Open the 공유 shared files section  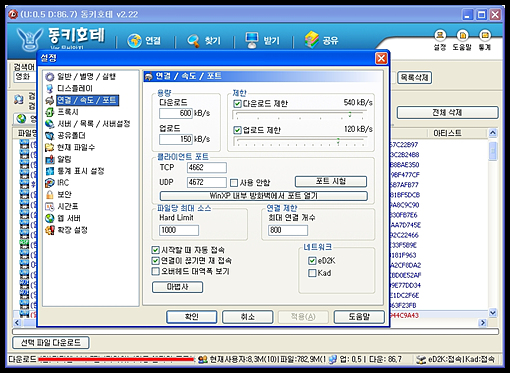click(x=321, y=40)
